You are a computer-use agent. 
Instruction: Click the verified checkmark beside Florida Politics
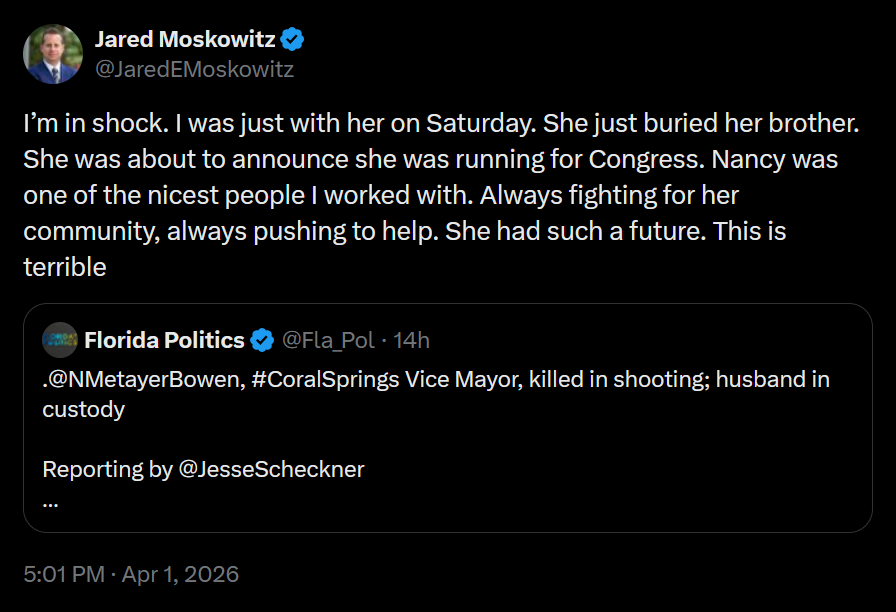tap(262, 340)
